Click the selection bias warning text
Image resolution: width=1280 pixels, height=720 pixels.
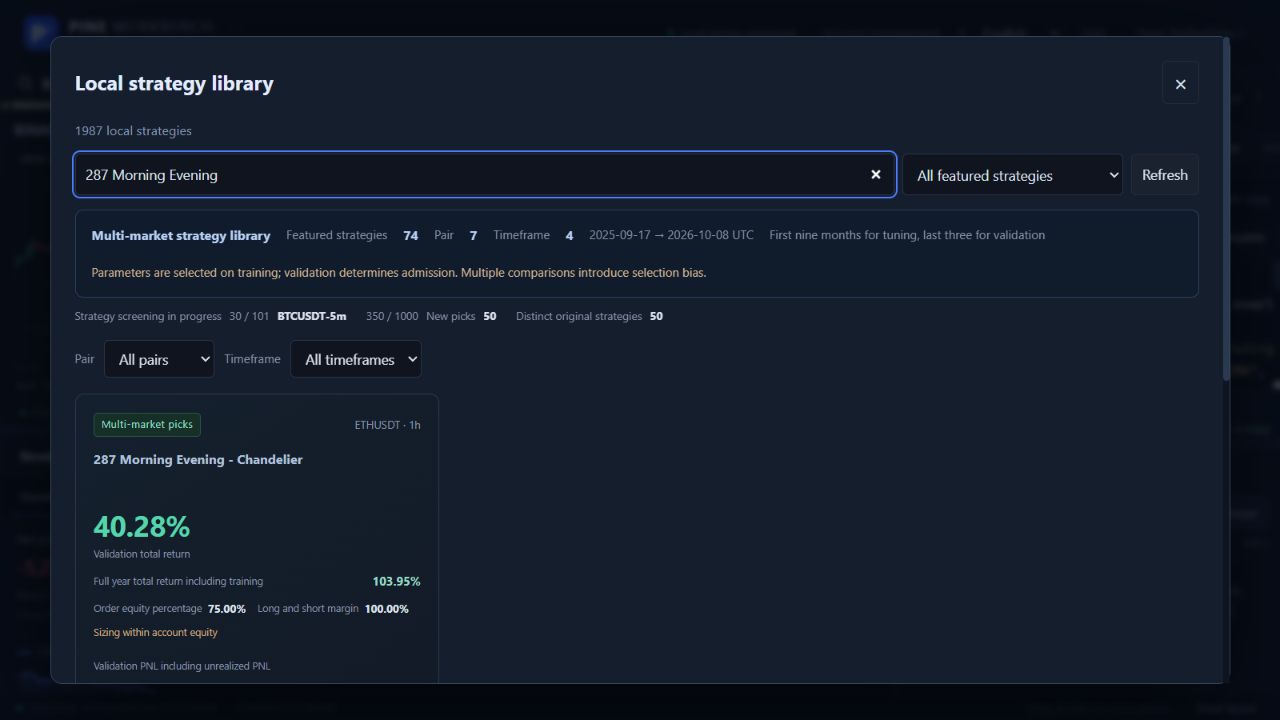click(x=399, y=272)
